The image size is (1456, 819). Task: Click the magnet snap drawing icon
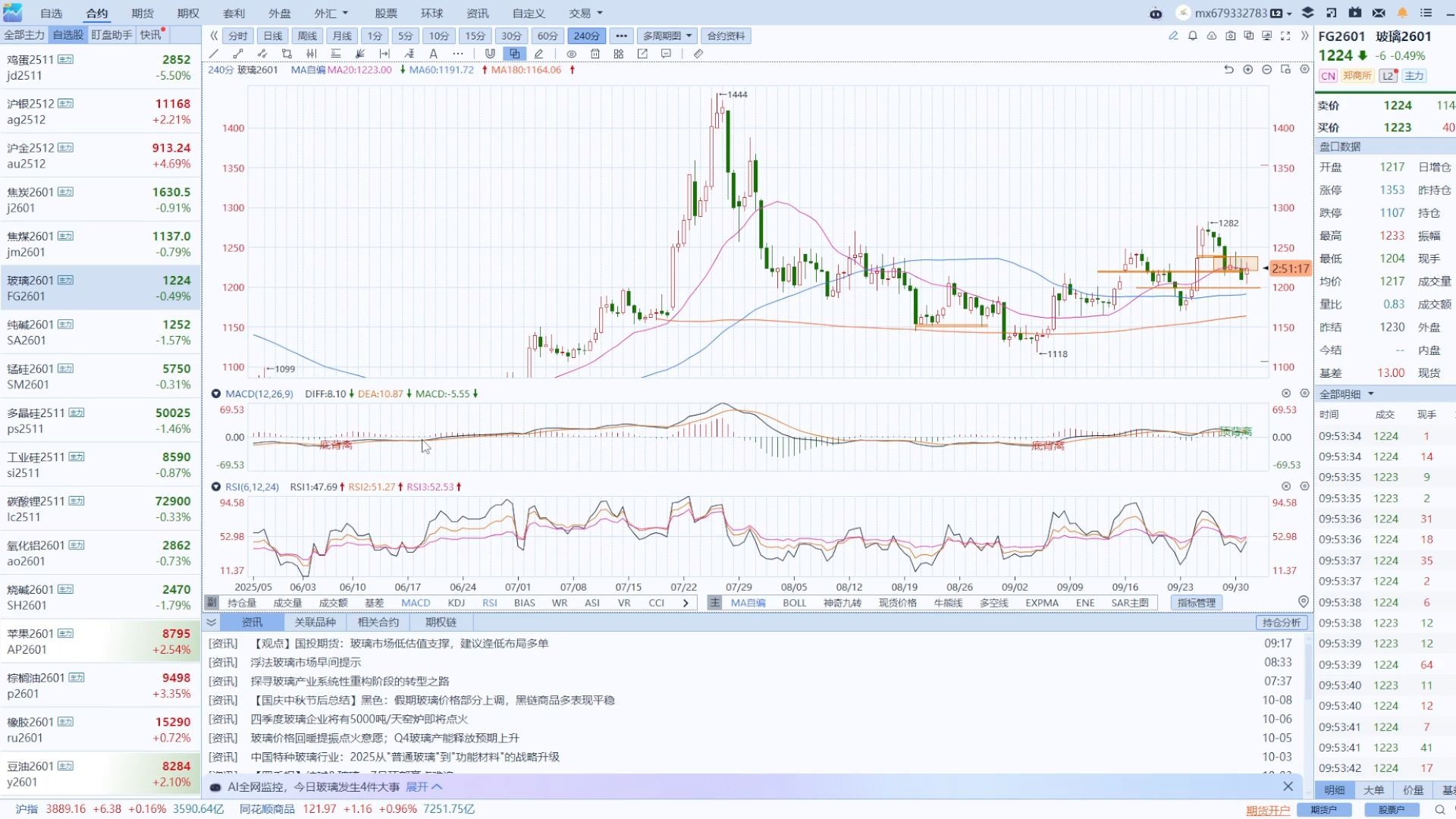click(490, 54)
